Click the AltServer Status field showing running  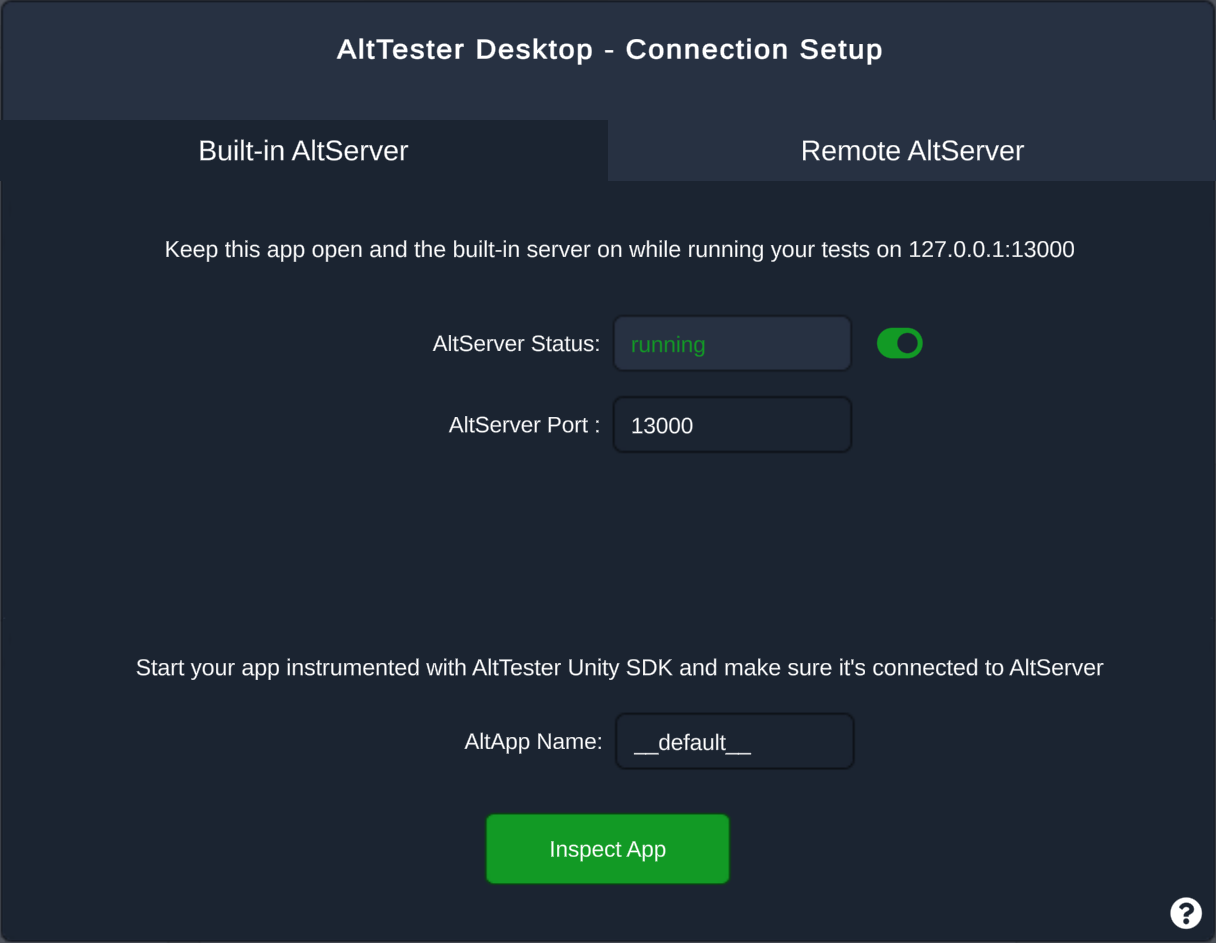point(732,344)
